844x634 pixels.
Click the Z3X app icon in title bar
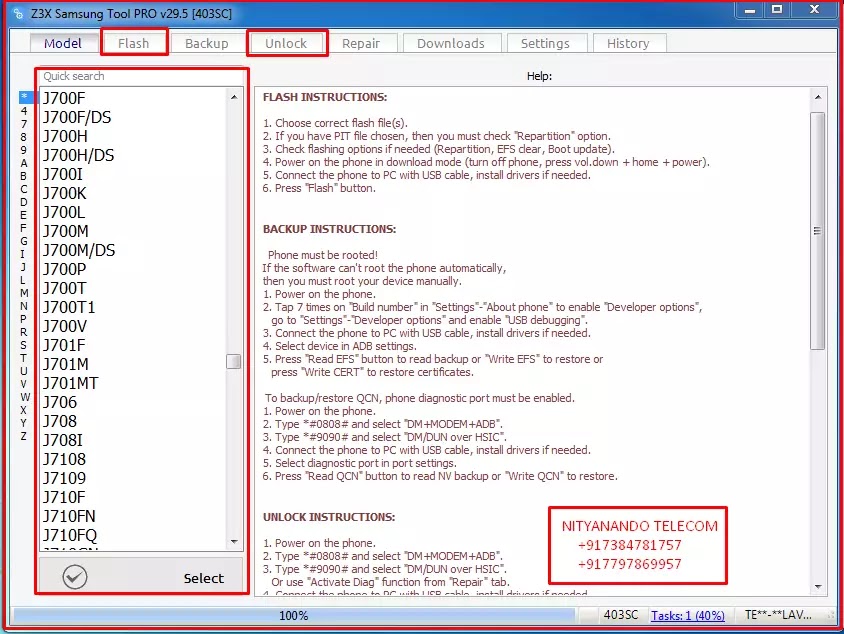click(18, 13)
